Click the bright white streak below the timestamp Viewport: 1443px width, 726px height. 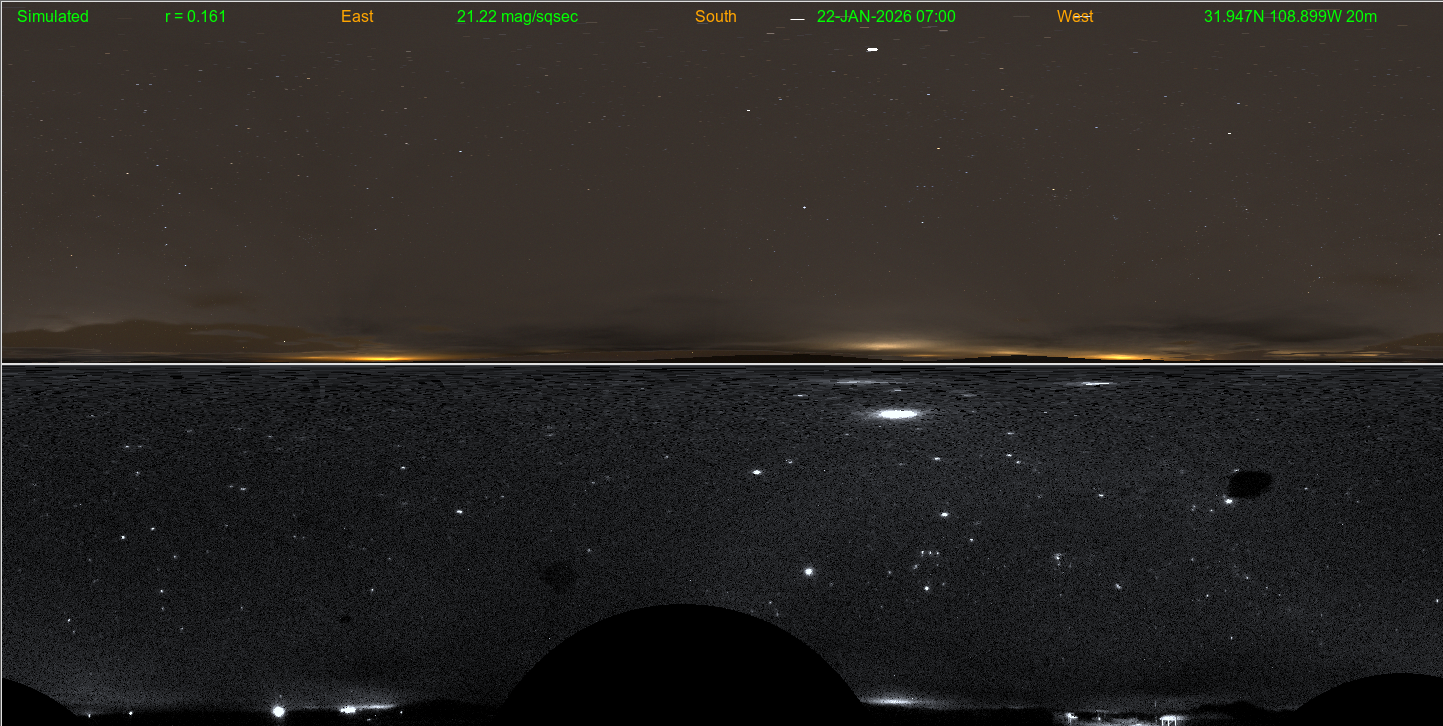click(872, 49)
